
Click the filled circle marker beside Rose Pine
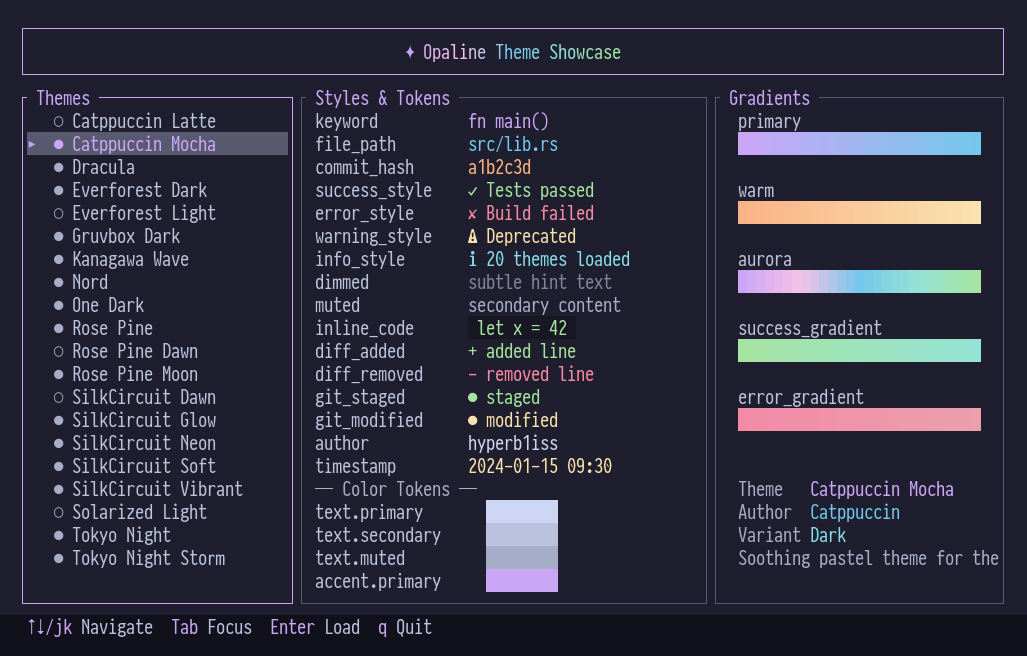click(58, 329)
